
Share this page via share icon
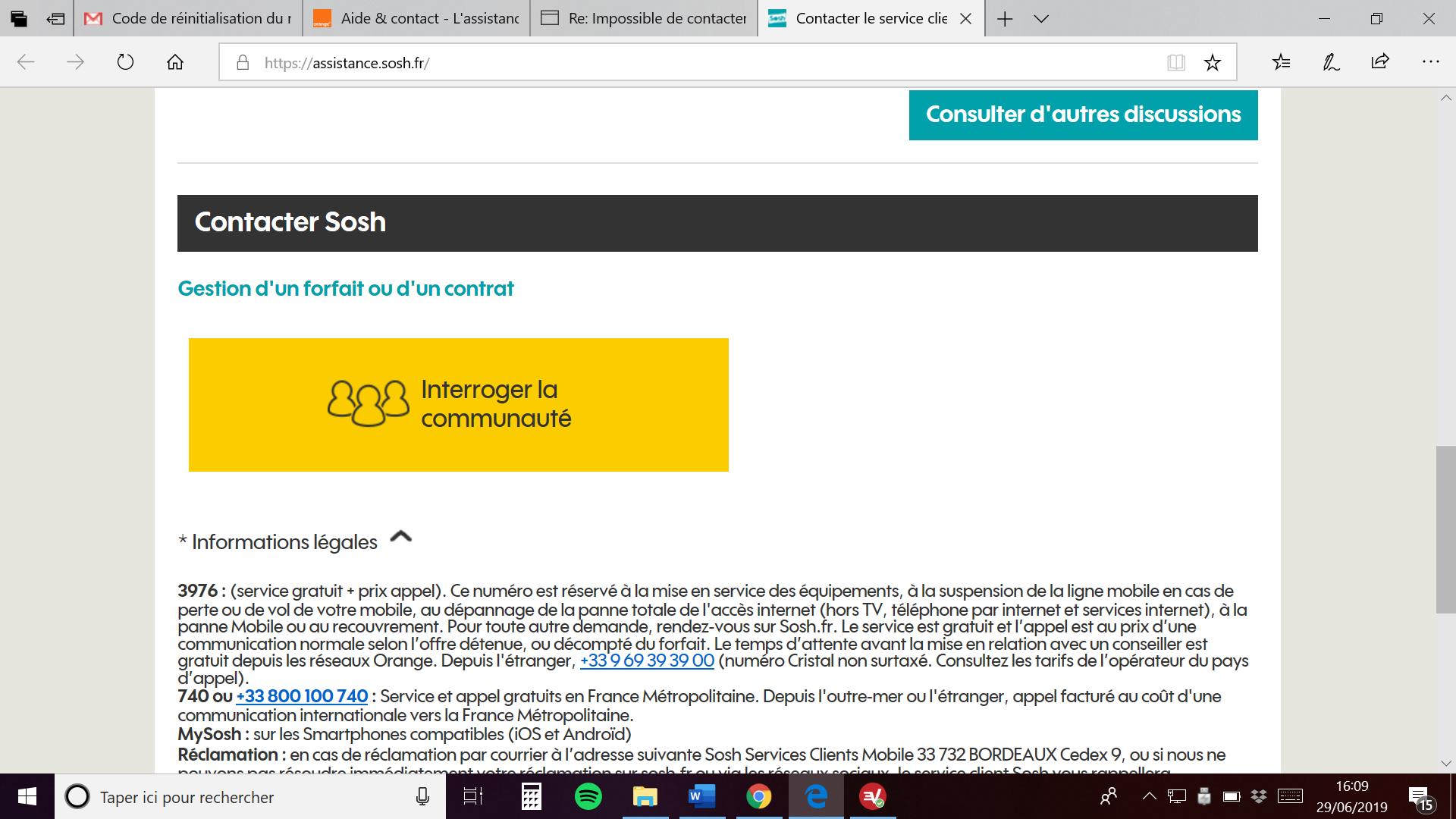pos(1380,62)
